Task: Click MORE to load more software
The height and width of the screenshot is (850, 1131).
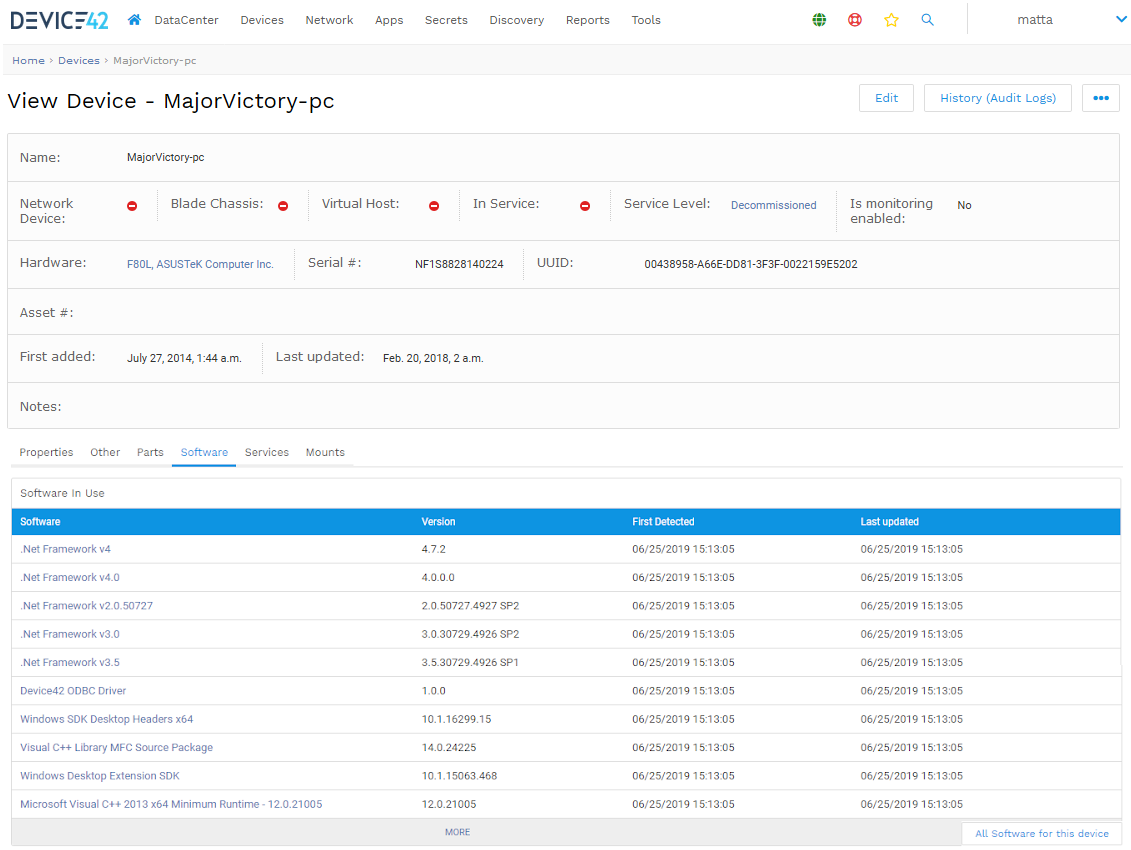Action: tap(457, 833)
